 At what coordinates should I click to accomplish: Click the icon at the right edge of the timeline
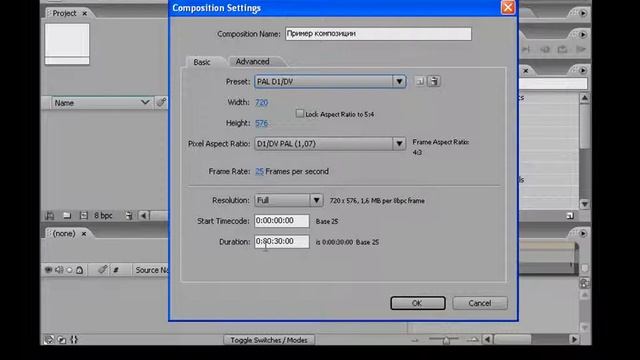584,283
